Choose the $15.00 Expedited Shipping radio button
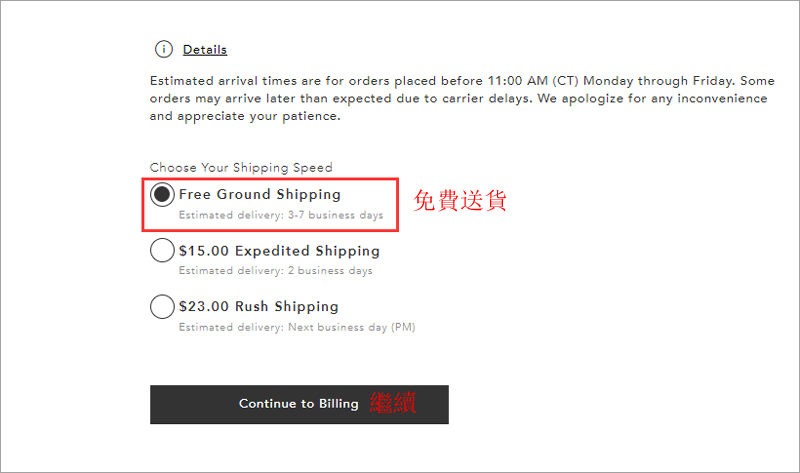The height and width of the screenshot is (473, 800). click(x=162, y=251)
